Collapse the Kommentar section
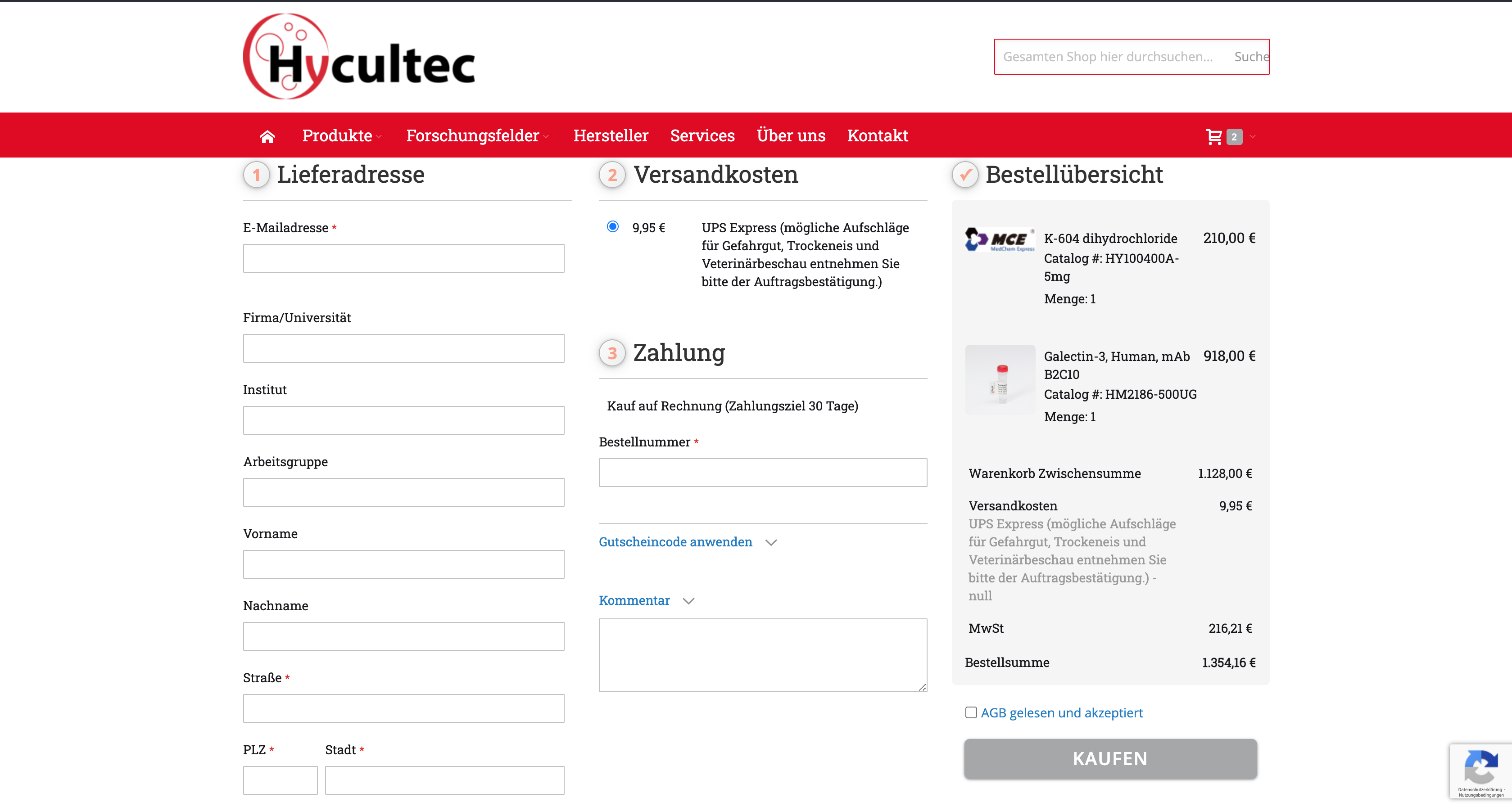 tap(646, 600)
